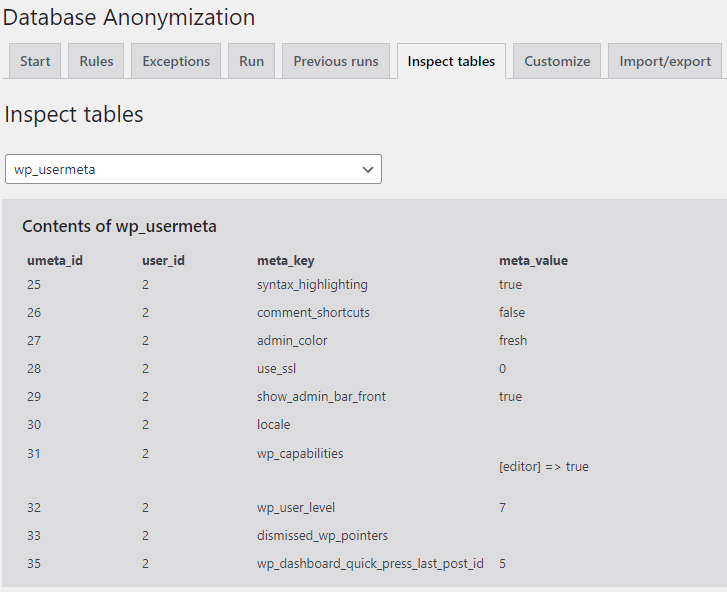
Task: Click the Contents of wp_usermeta heading
Action: 119,226
